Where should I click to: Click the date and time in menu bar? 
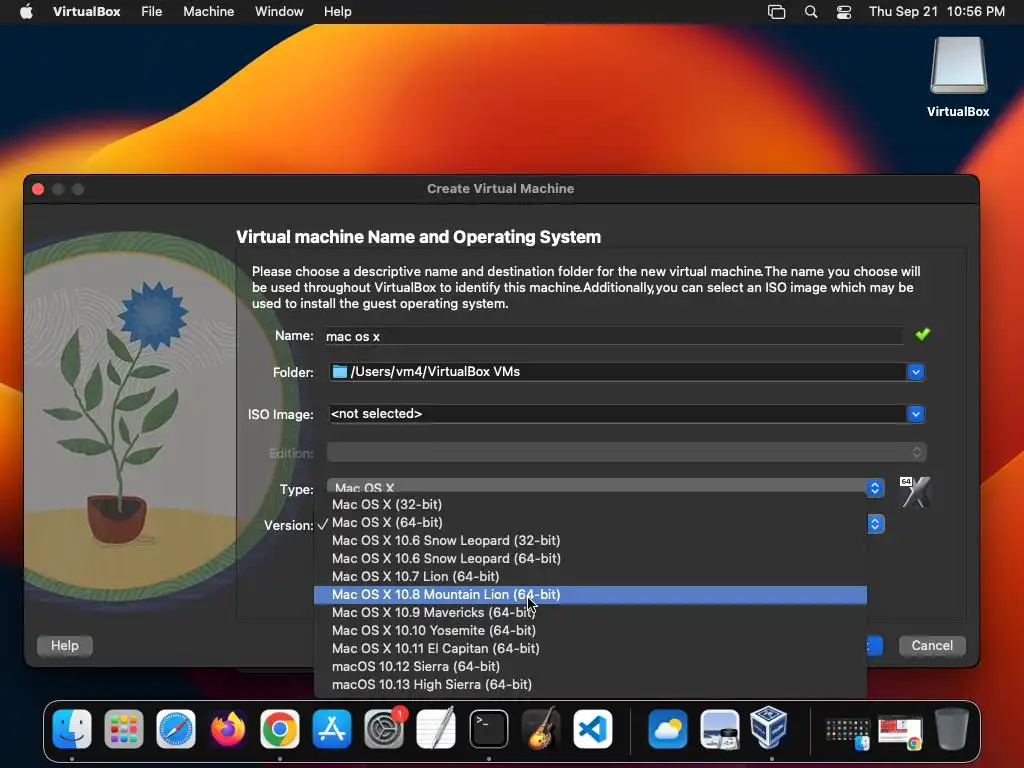point(936,11)
